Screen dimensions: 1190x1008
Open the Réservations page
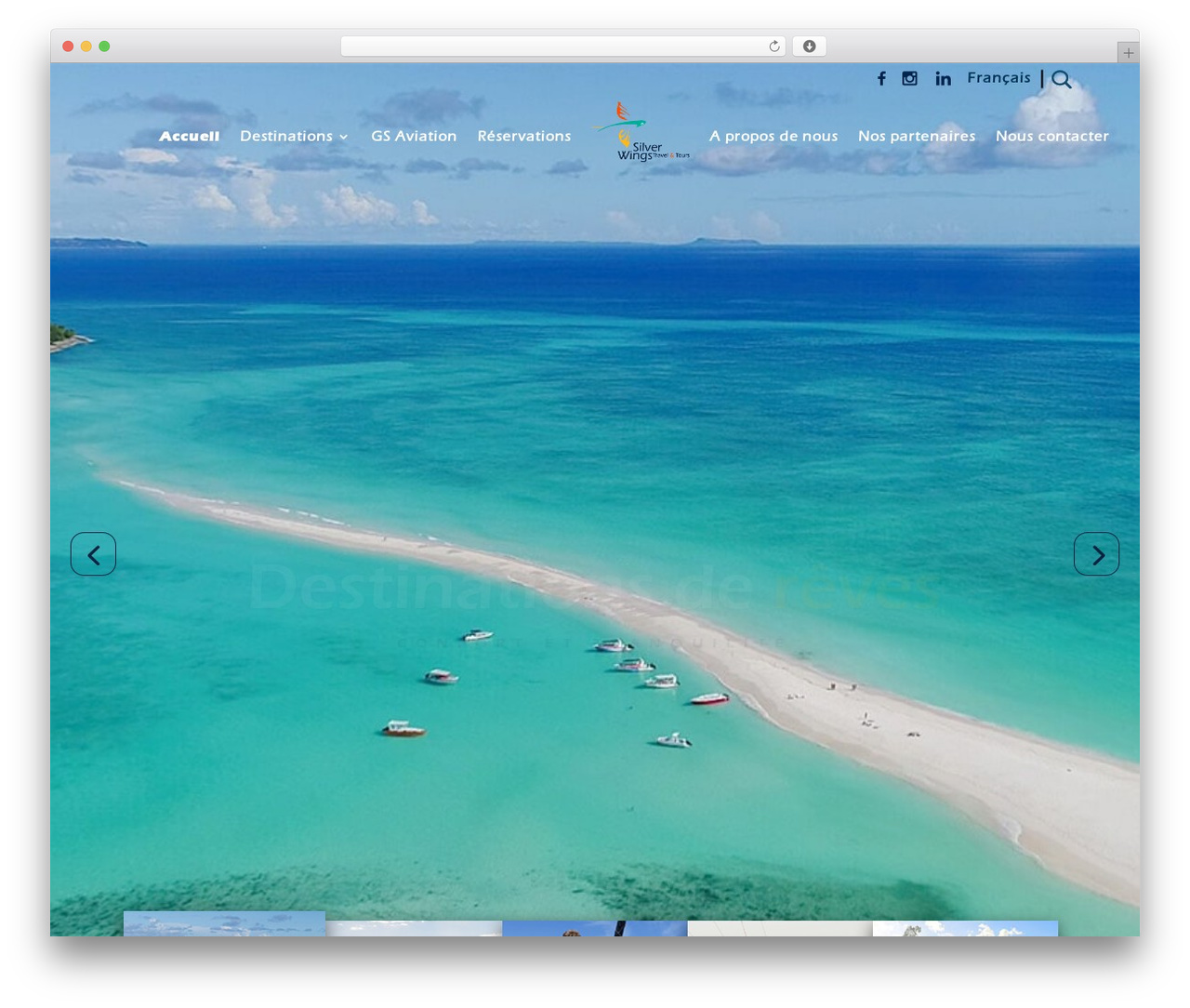point(524,136)
